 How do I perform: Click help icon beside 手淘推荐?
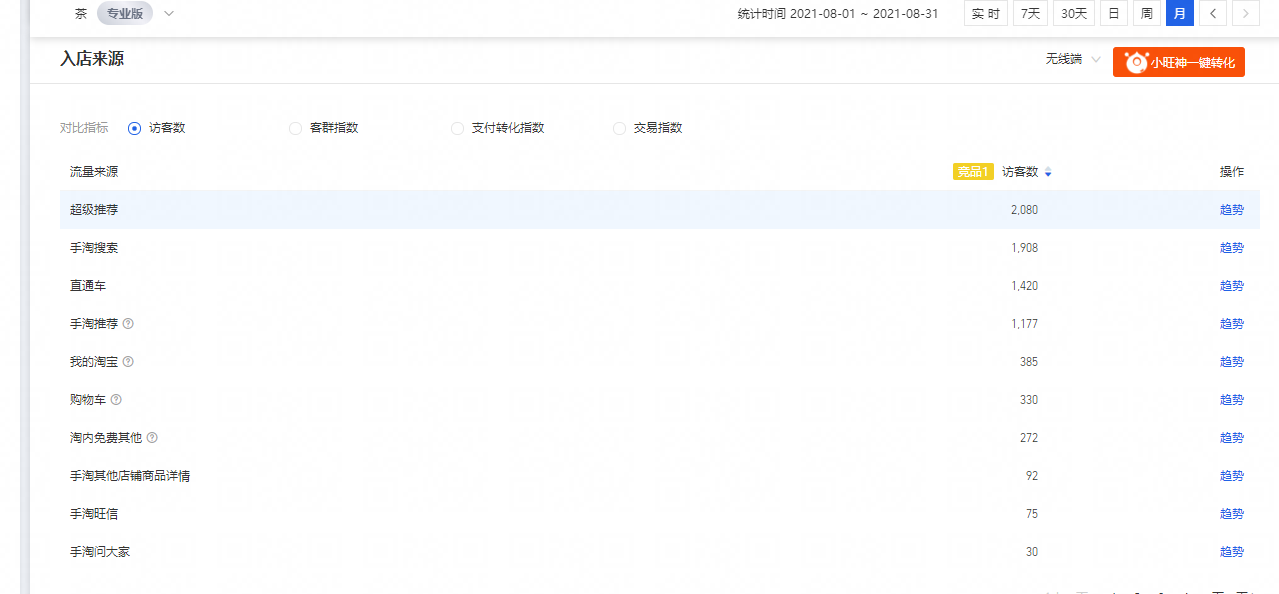128,324
